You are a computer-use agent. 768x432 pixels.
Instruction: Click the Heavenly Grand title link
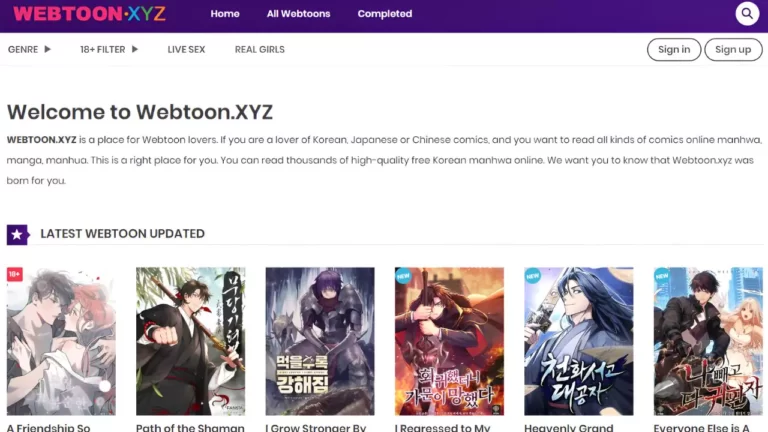569,427
